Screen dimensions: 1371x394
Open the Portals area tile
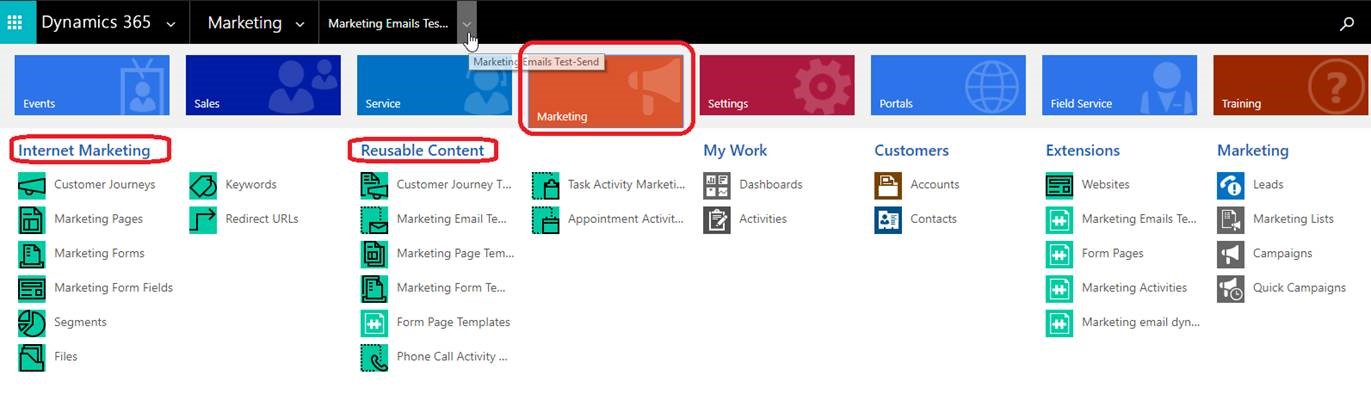click(x=948, y=85)
